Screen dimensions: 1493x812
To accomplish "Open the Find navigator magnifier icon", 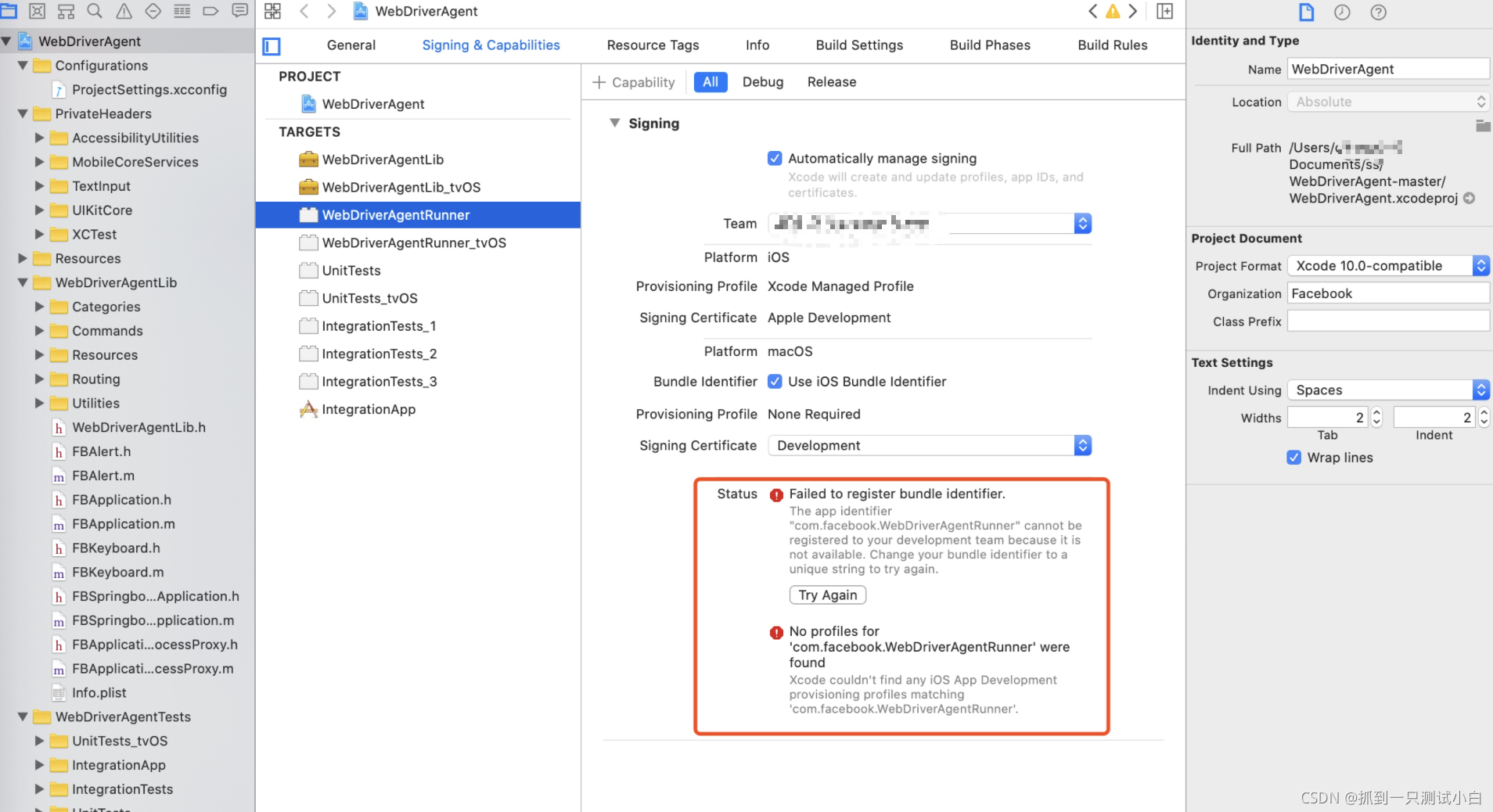I will 95,11.
